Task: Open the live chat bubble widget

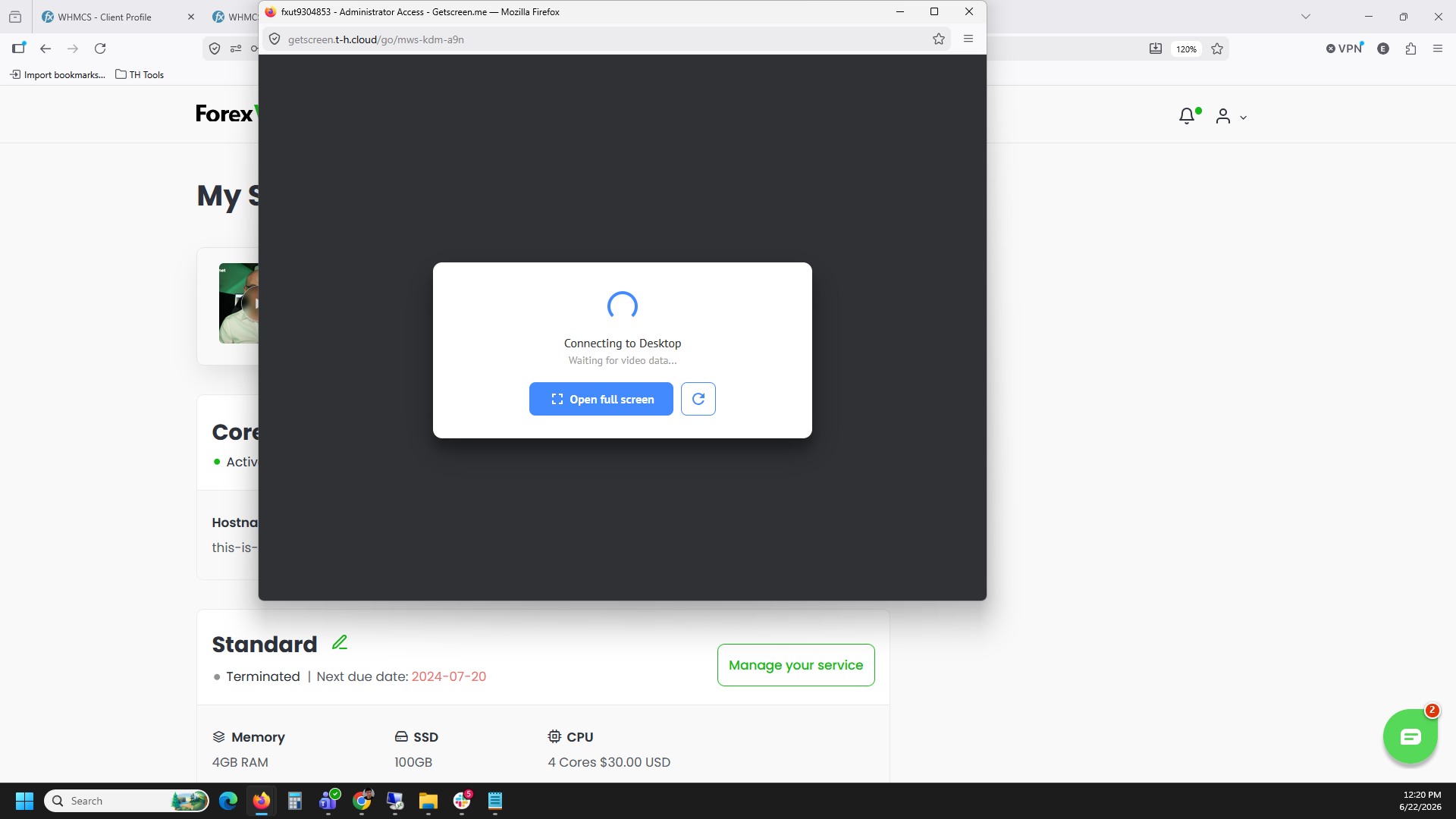Action: point(1410,736)
